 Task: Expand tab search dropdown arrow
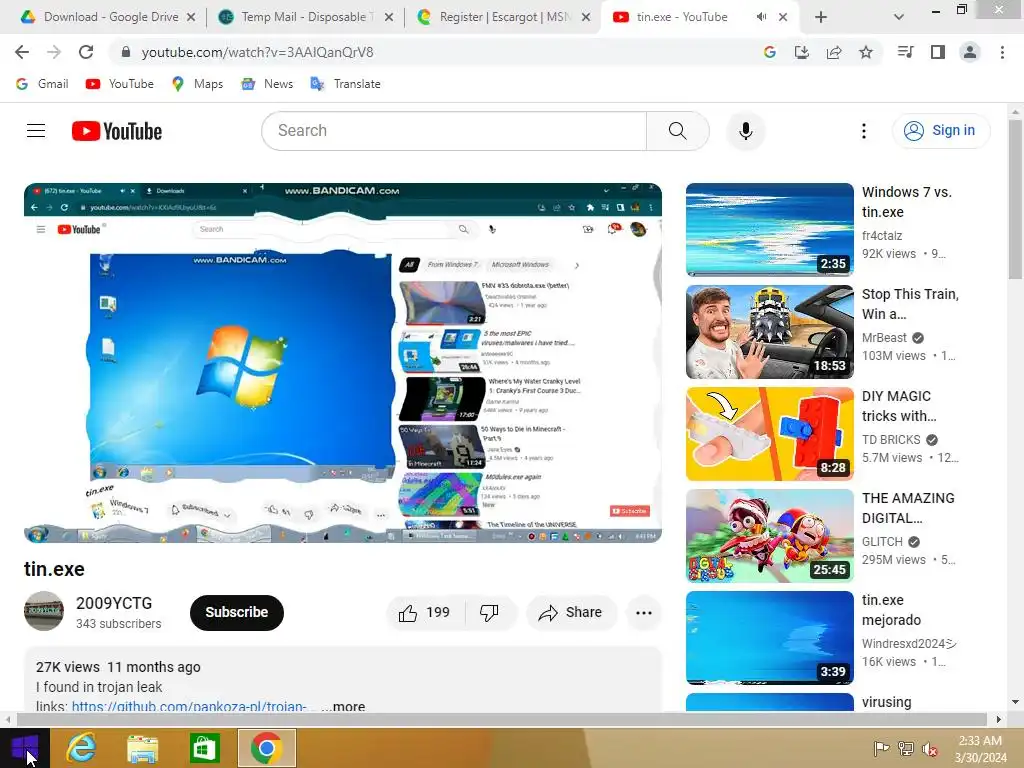coord(899,17)
